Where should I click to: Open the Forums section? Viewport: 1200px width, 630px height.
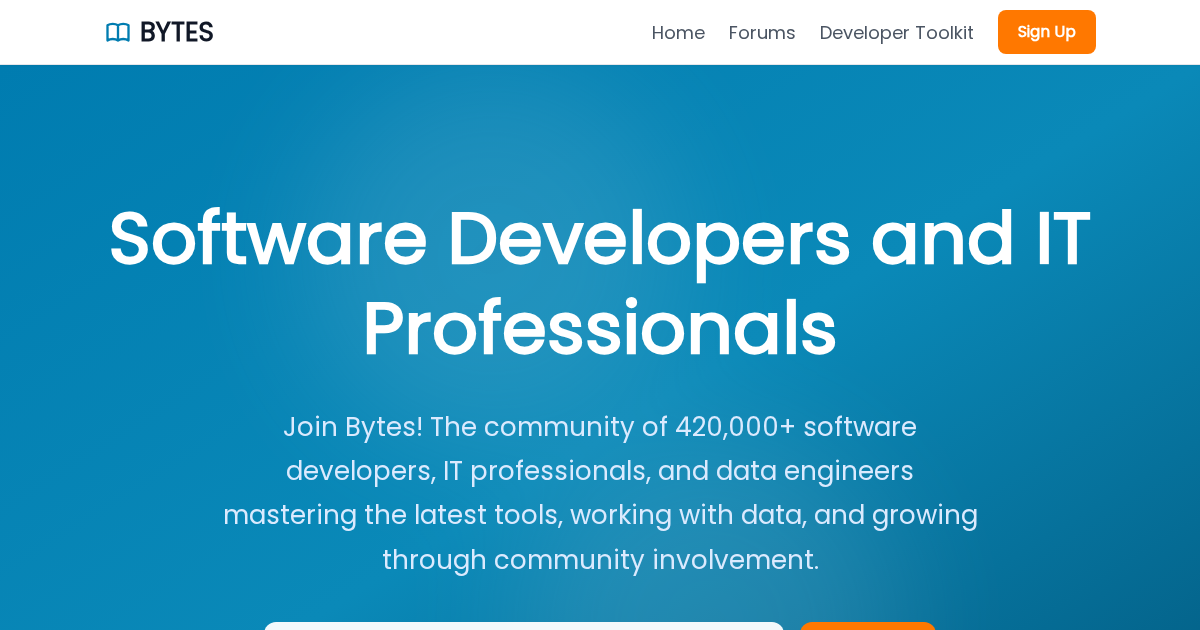[x=762, y=33]
